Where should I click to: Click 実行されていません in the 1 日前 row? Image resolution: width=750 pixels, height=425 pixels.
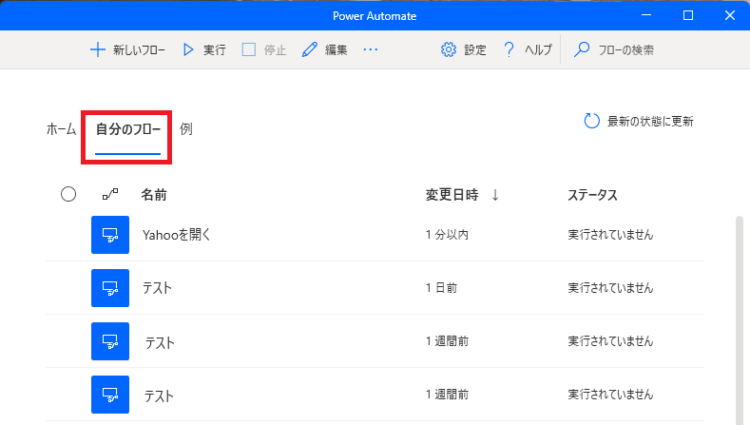click(610, 288)
